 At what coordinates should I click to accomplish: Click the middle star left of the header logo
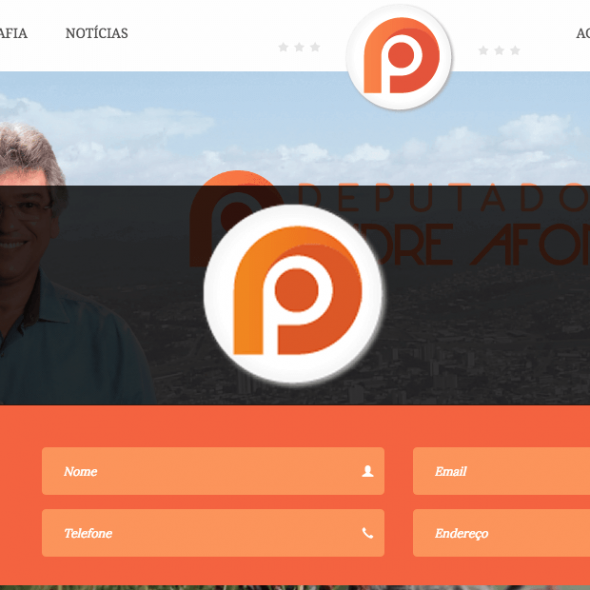pyautogui.click(x=300, y=47)
